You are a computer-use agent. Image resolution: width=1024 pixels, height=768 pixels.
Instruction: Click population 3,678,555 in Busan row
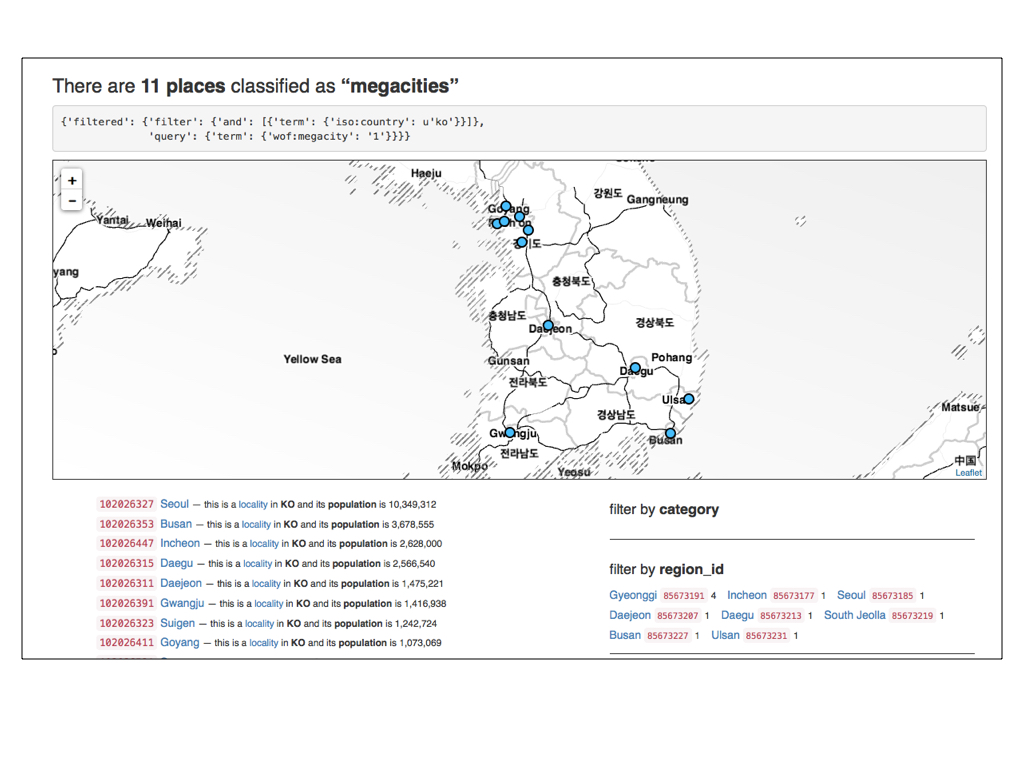(x=412, y=524)
